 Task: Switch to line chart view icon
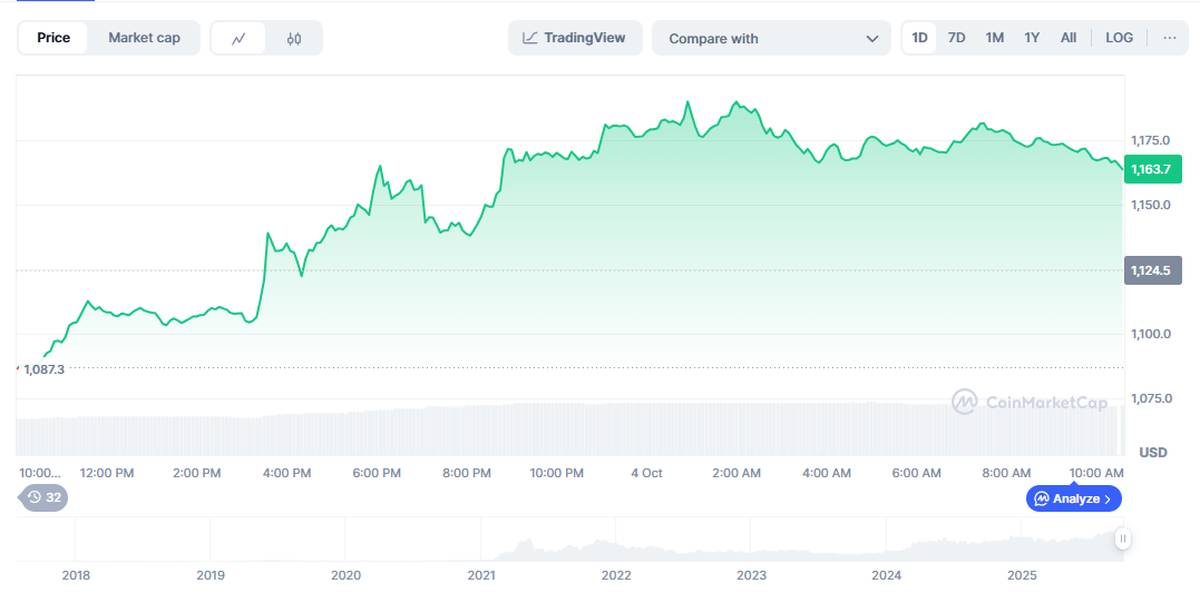[238, 38]
